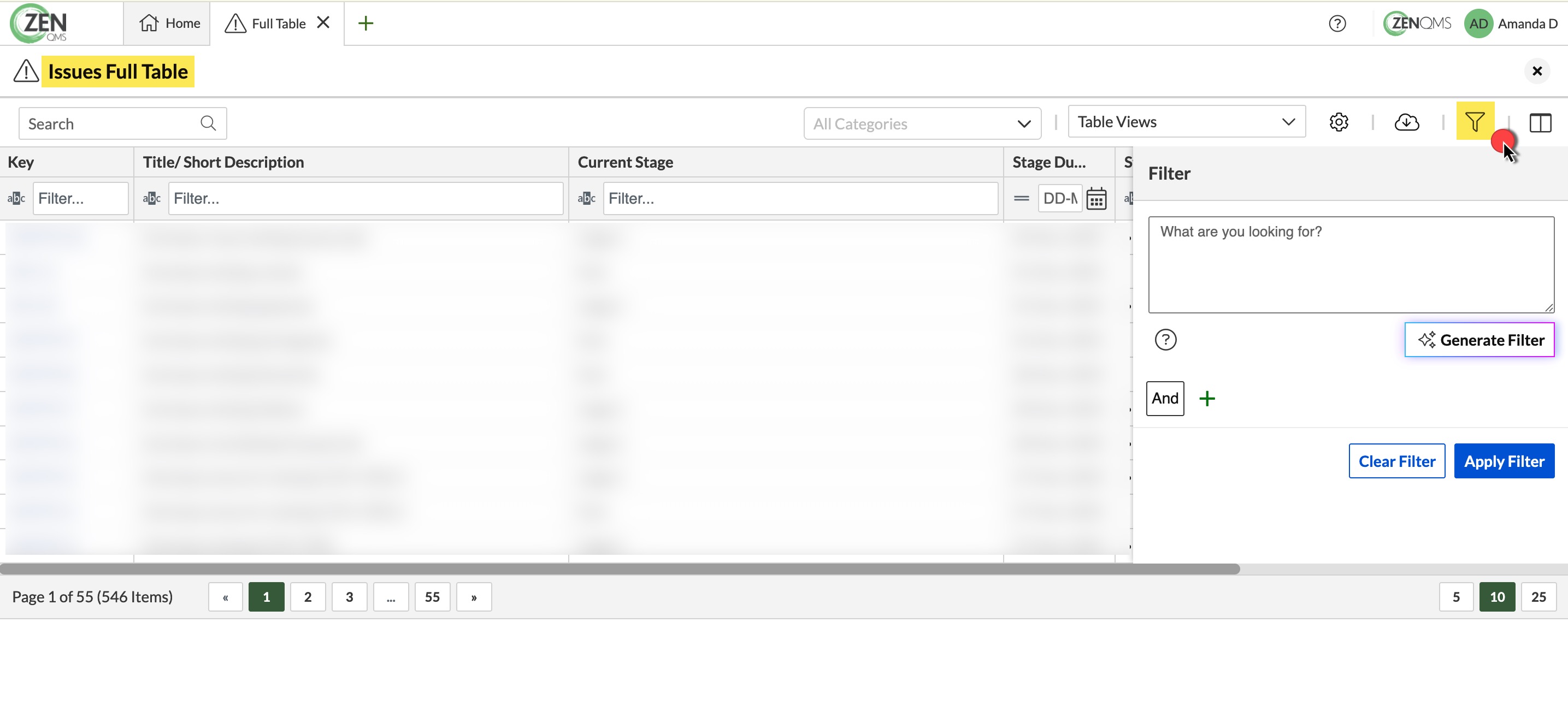Add a filter condition with green plus

(1206, 399)
